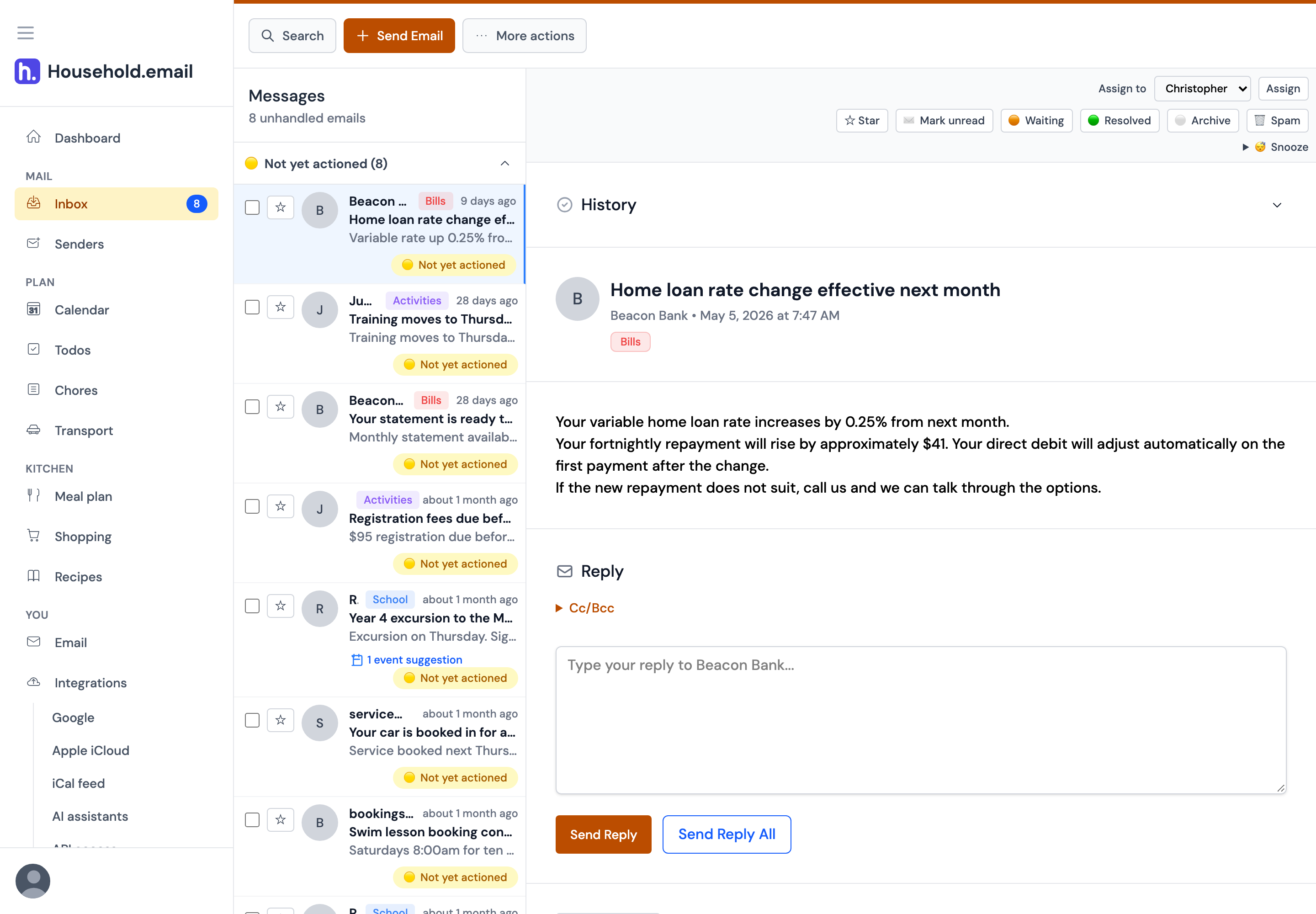The width and height of the screenshot is (1316, 914).
Task: Open Google under Integrations
Action: (x=73, y=717)
